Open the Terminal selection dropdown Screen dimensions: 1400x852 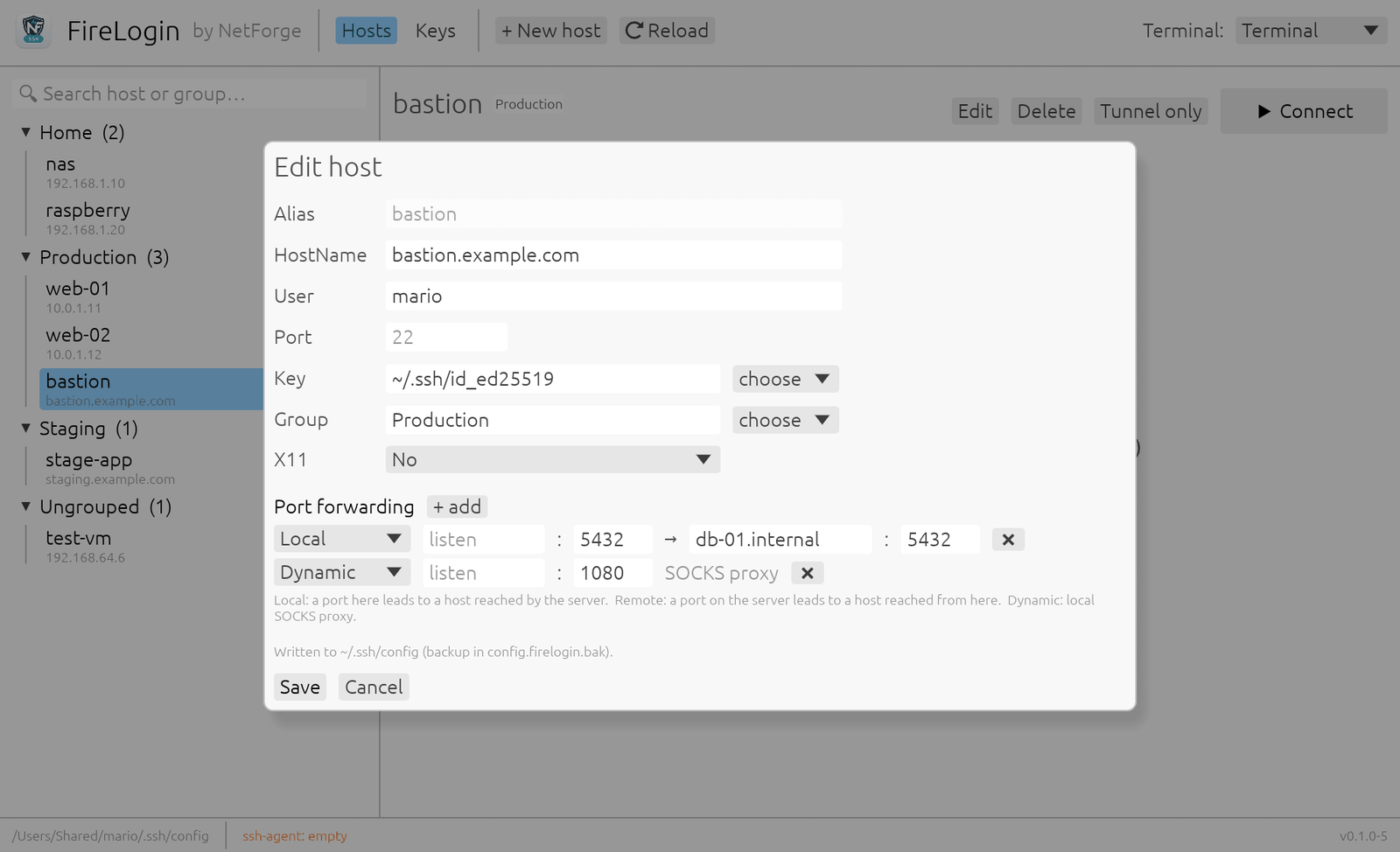click(1311, 31)
